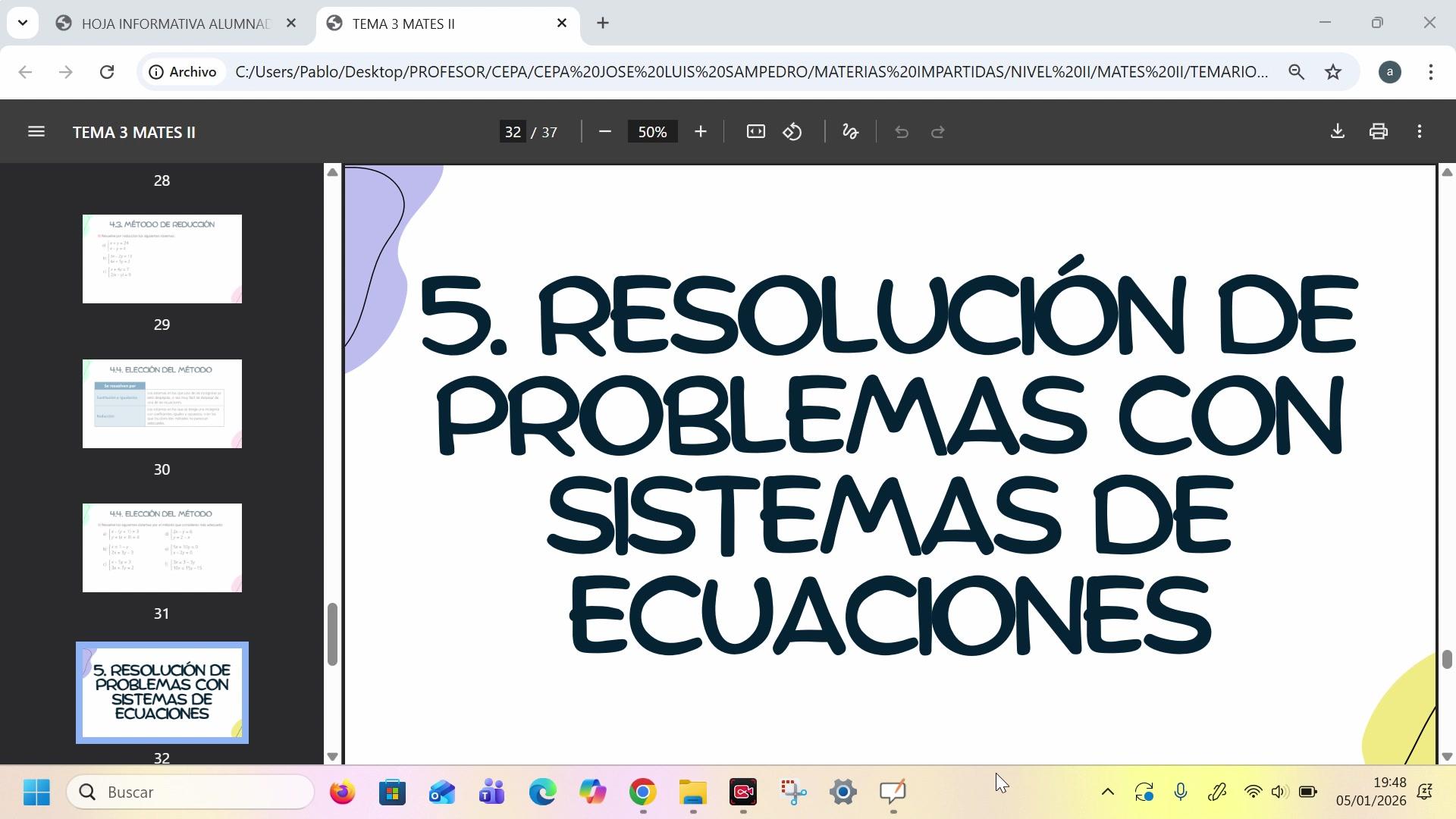This screenshot has width=1456, height=819.
Task: Open the tab search dropdown arrow
Action: (23, 23)
